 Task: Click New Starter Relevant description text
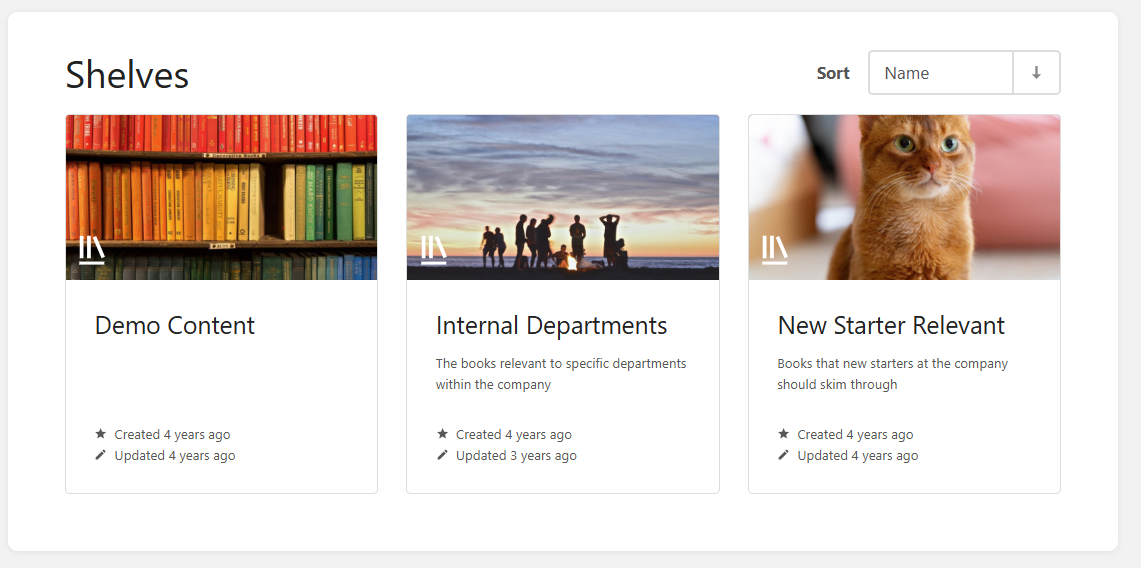pos(892,373)
